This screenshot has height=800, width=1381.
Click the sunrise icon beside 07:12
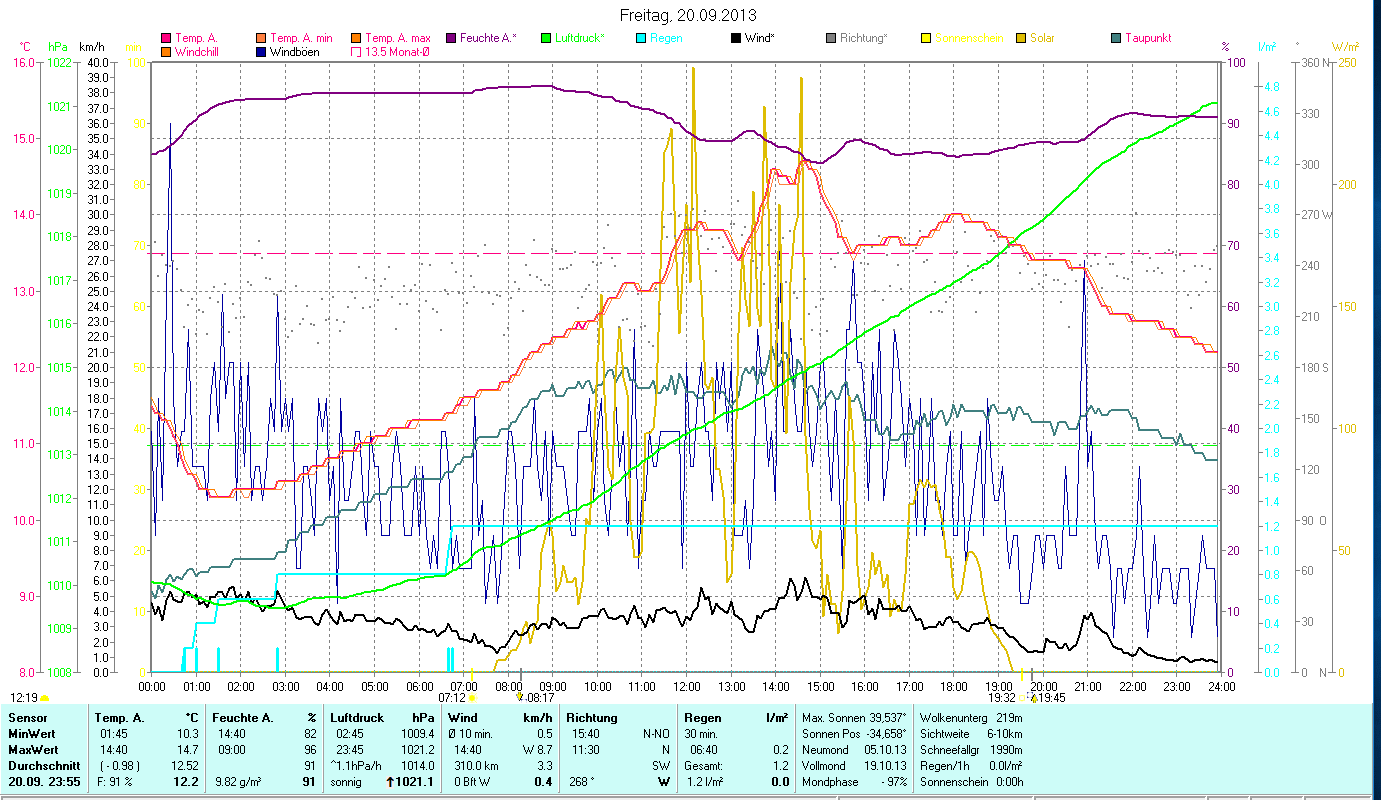point(472,698)
